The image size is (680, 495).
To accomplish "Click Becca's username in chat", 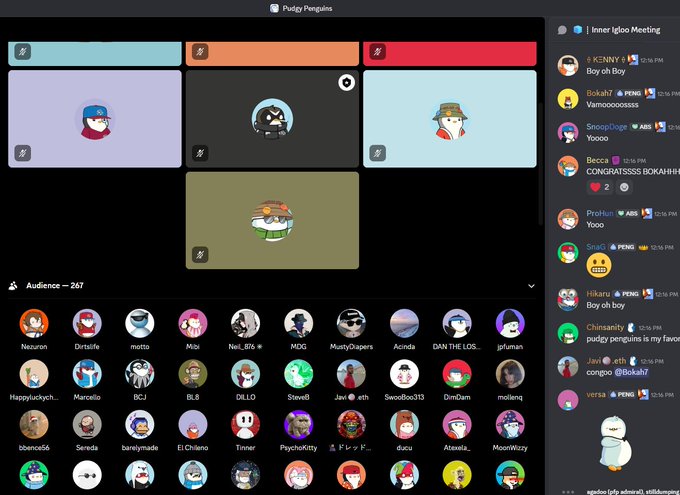I will click(x=597, y=160).
